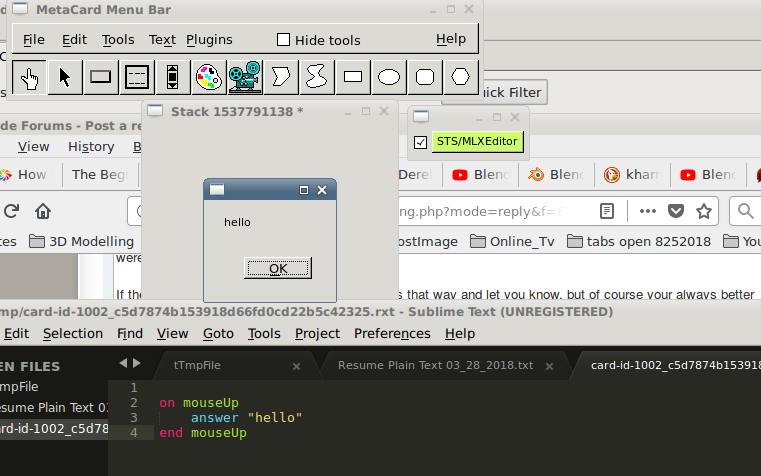This screenshot has width=761, height=476.
Task: Toggle the Hide tools checkbox
Action: [x=283, y=39]
